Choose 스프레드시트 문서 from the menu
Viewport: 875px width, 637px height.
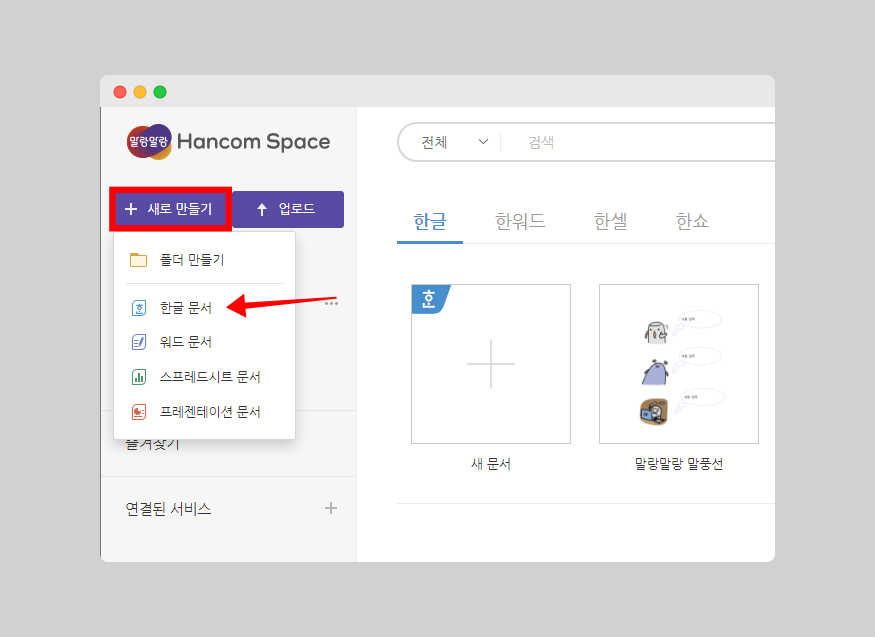[x=204, y=377]
